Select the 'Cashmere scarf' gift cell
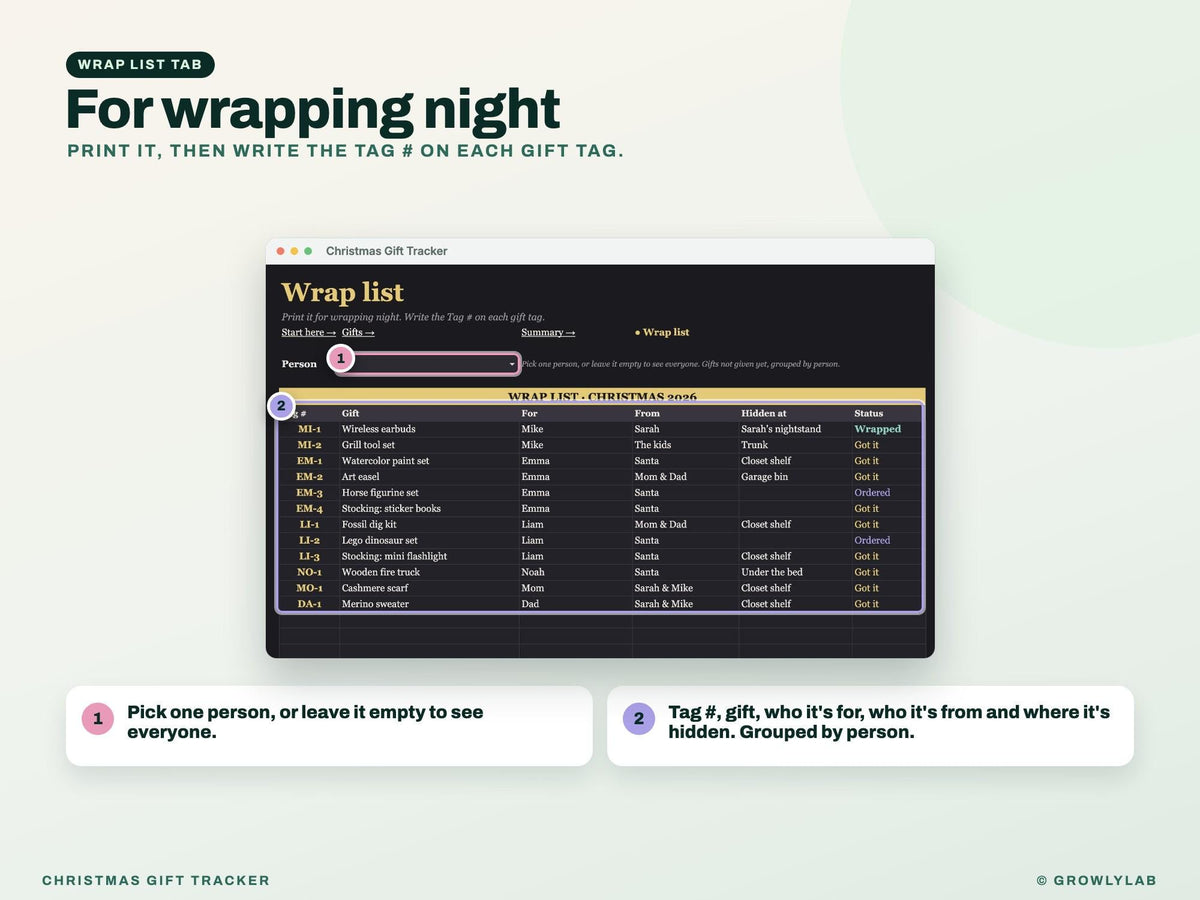1200x900 pixels. click(375, 589)
